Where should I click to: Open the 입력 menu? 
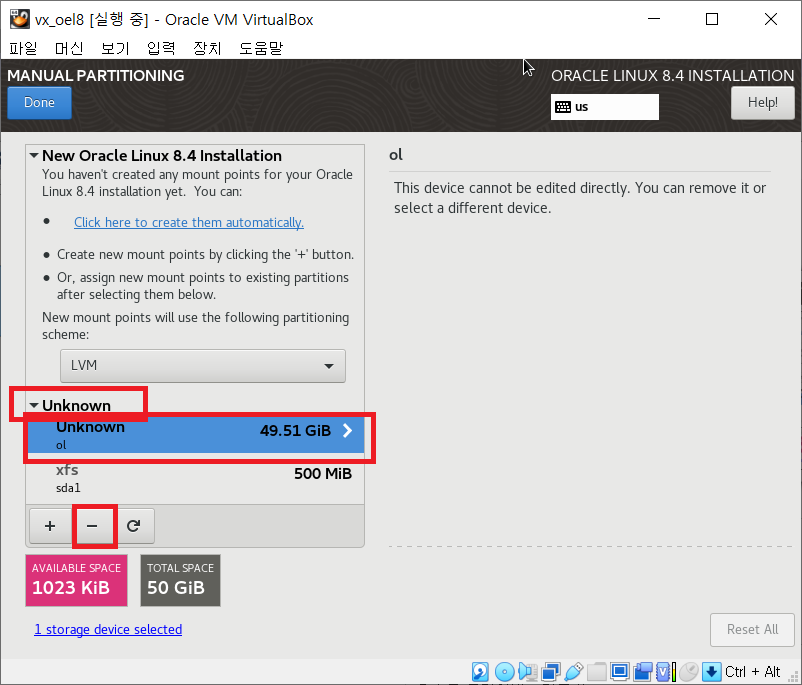[x=161, y=48]
